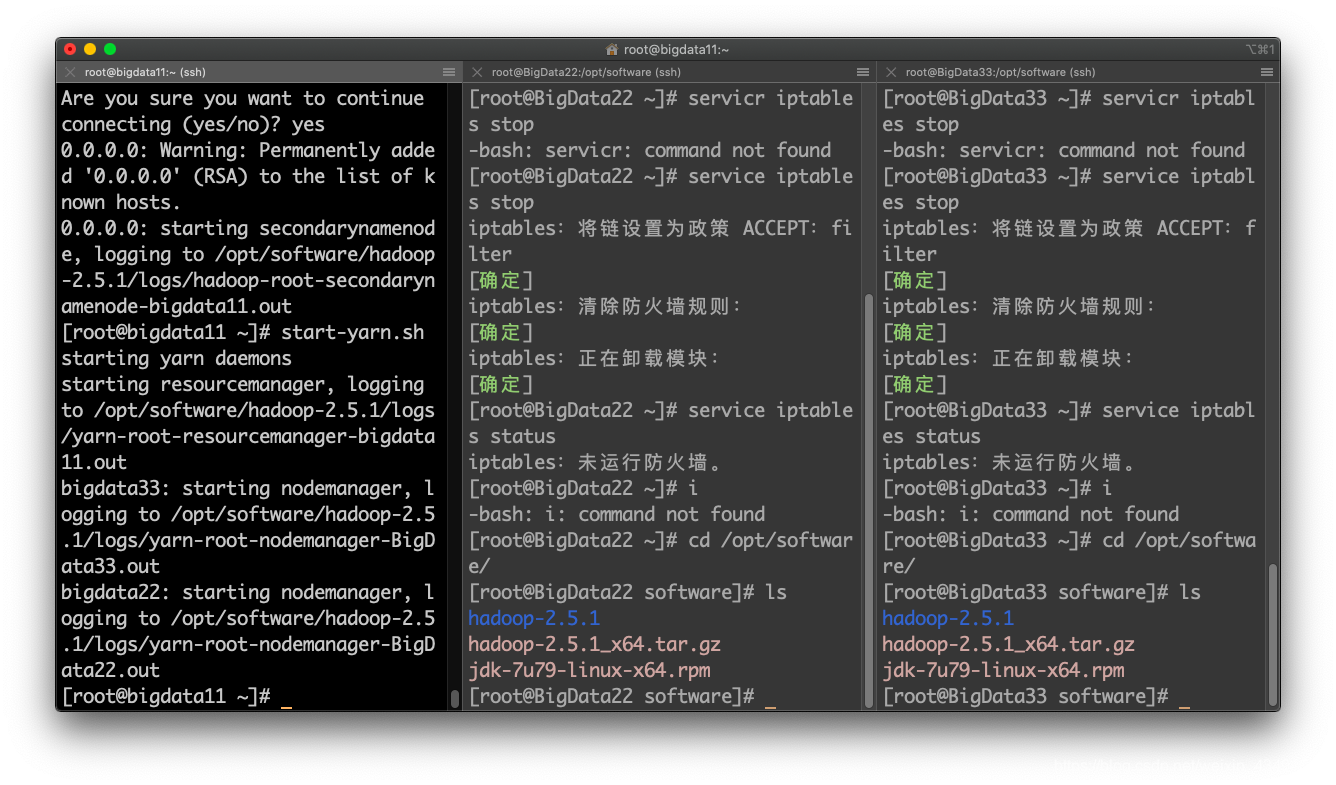Click hadoop-2.5.1_x64.tar.gz in the BigData22 pane

[594, 644]
